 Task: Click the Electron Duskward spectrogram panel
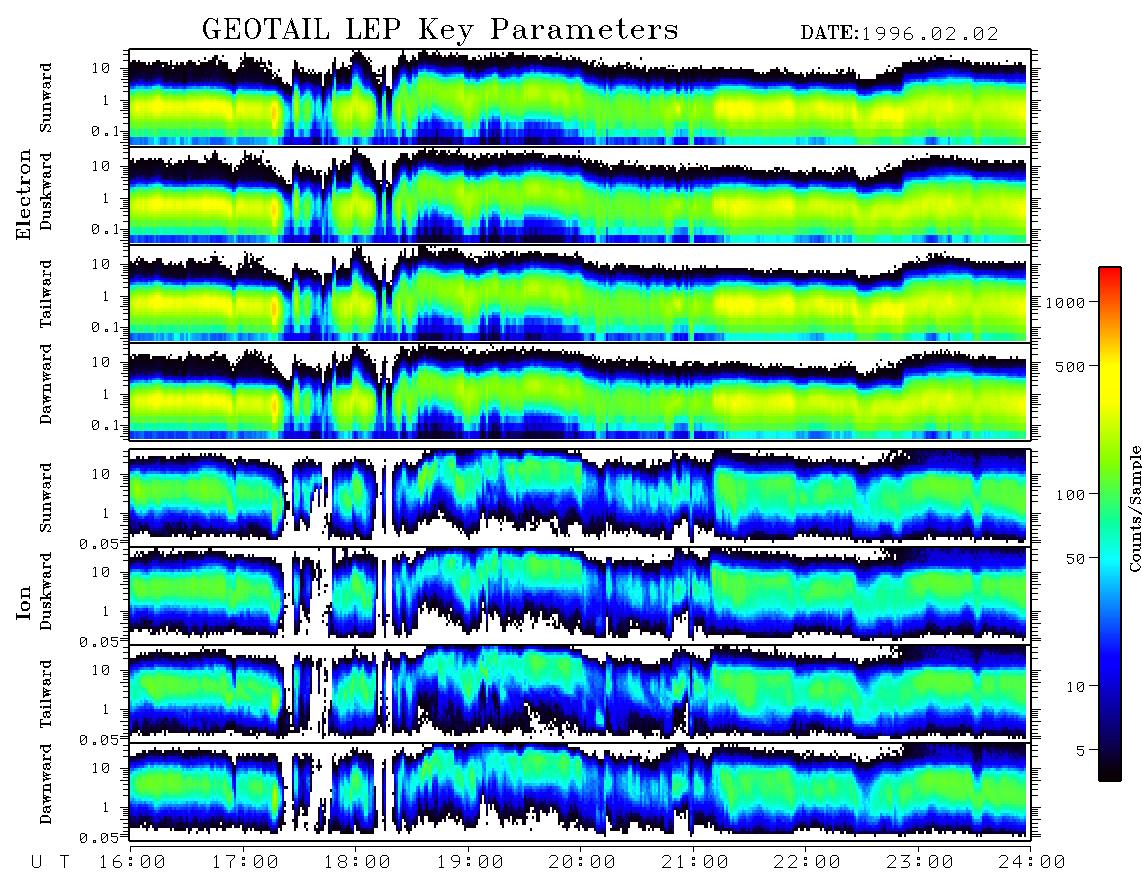click(x=580, y=195)
